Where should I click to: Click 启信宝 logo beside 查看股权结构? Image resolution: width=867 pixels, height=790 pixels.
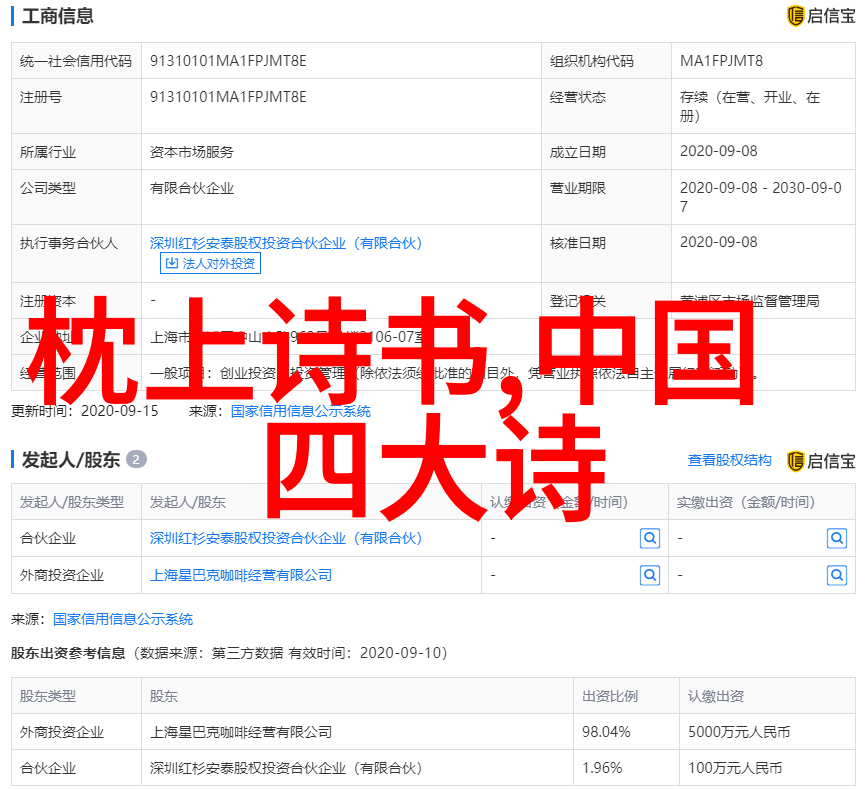821,461
